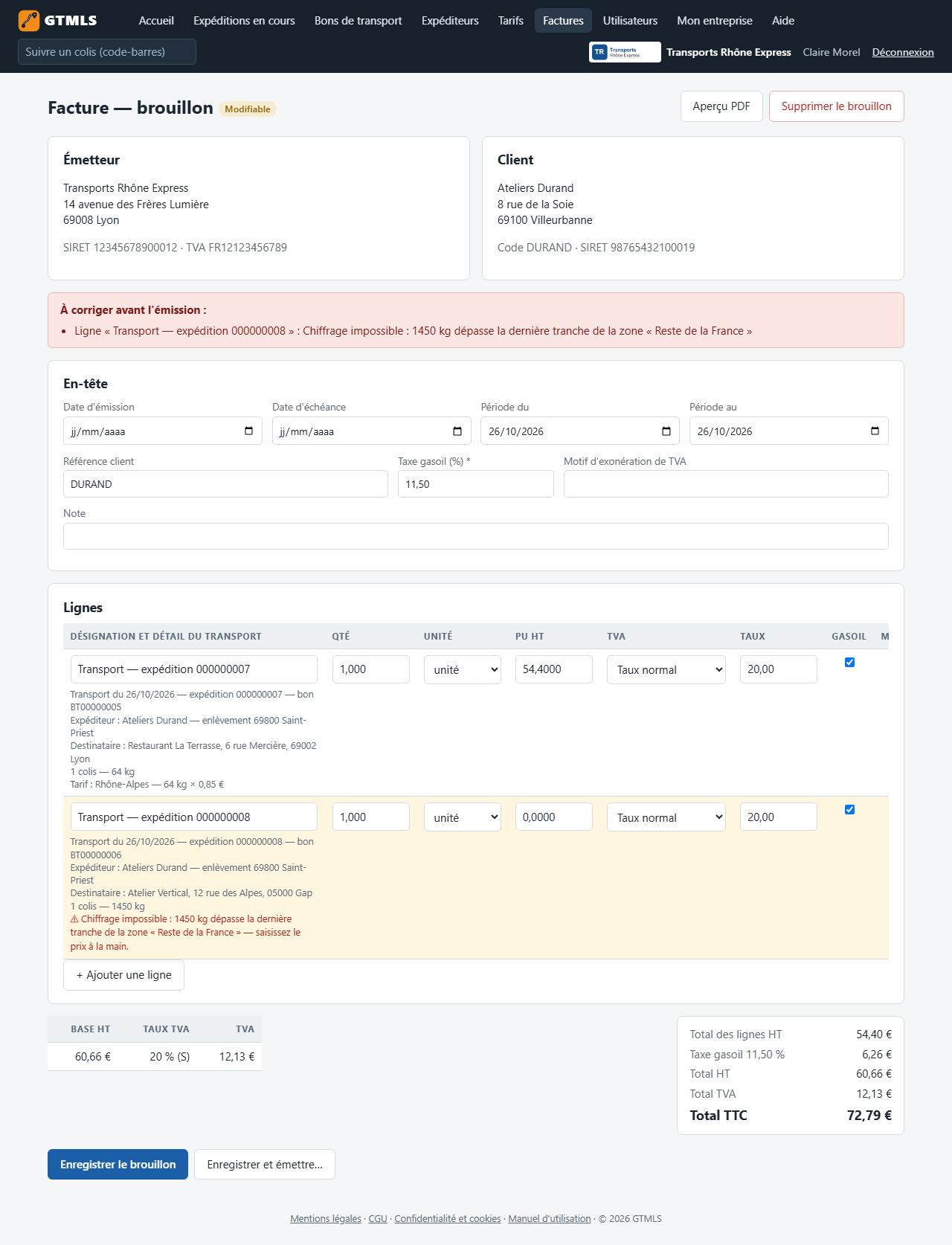Viewport: 952px width, 1245px height.
Task: Open the Période du calendar picker icon
Action: tap(666, 431)
